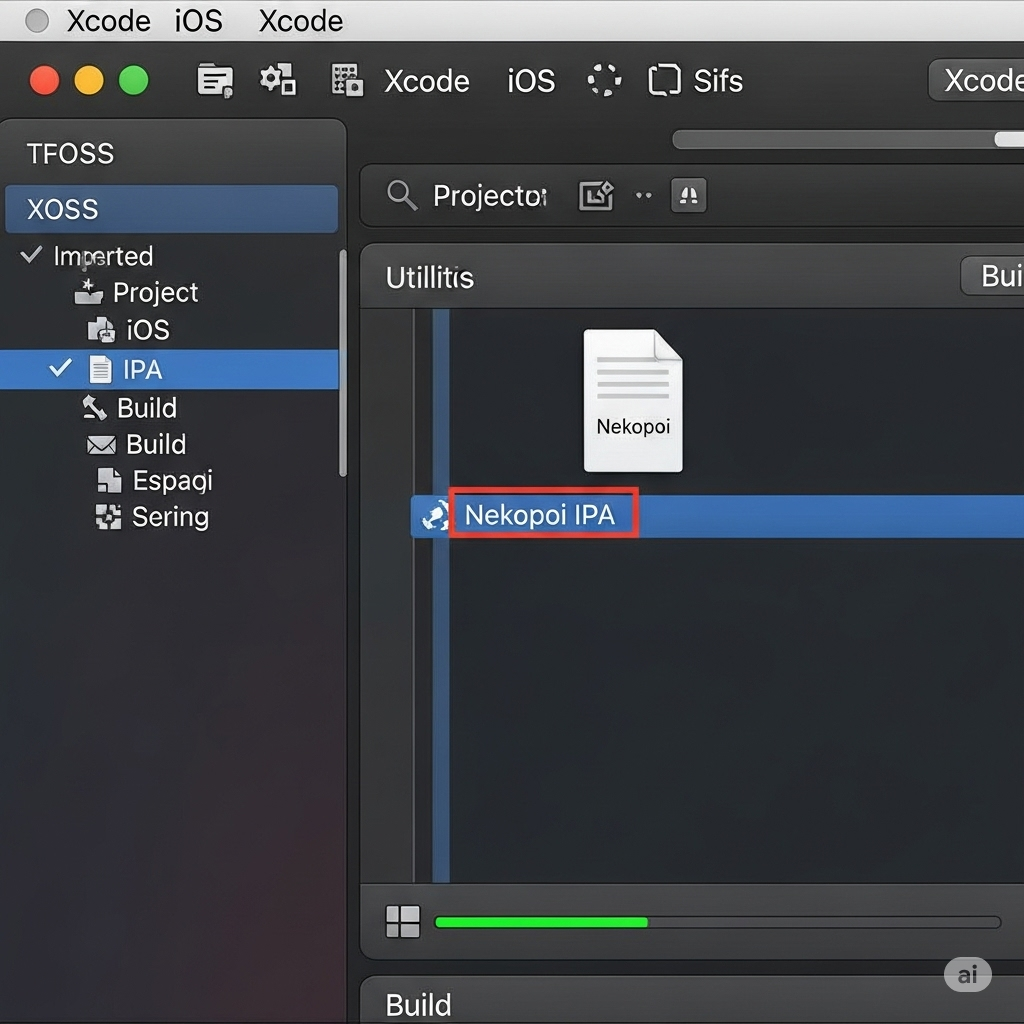Select the Nekopoi IPA list row

717,516
